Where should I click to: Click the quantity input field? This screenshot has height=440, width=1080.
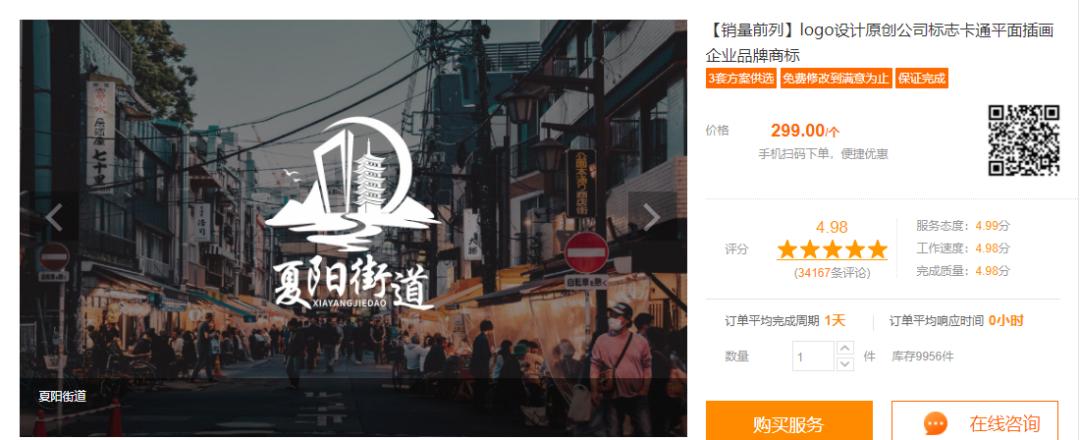pyautogui.click(x=813, y=356)
